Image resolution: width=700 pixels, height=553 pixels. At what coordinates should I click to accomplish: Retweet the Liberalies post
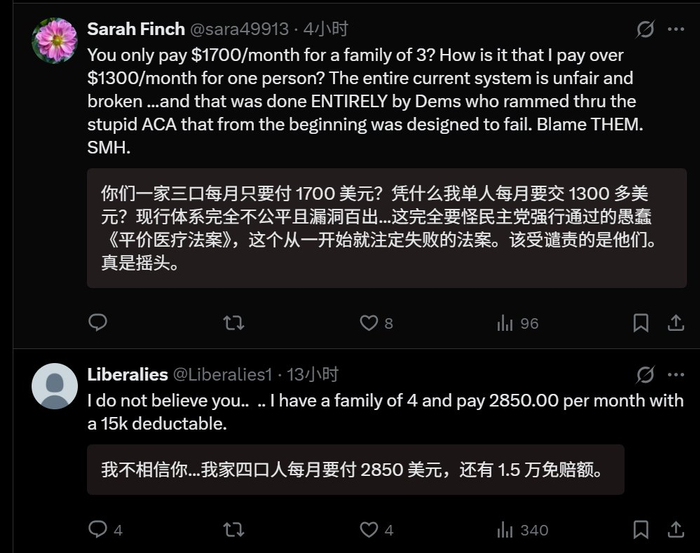pos(233,530)
